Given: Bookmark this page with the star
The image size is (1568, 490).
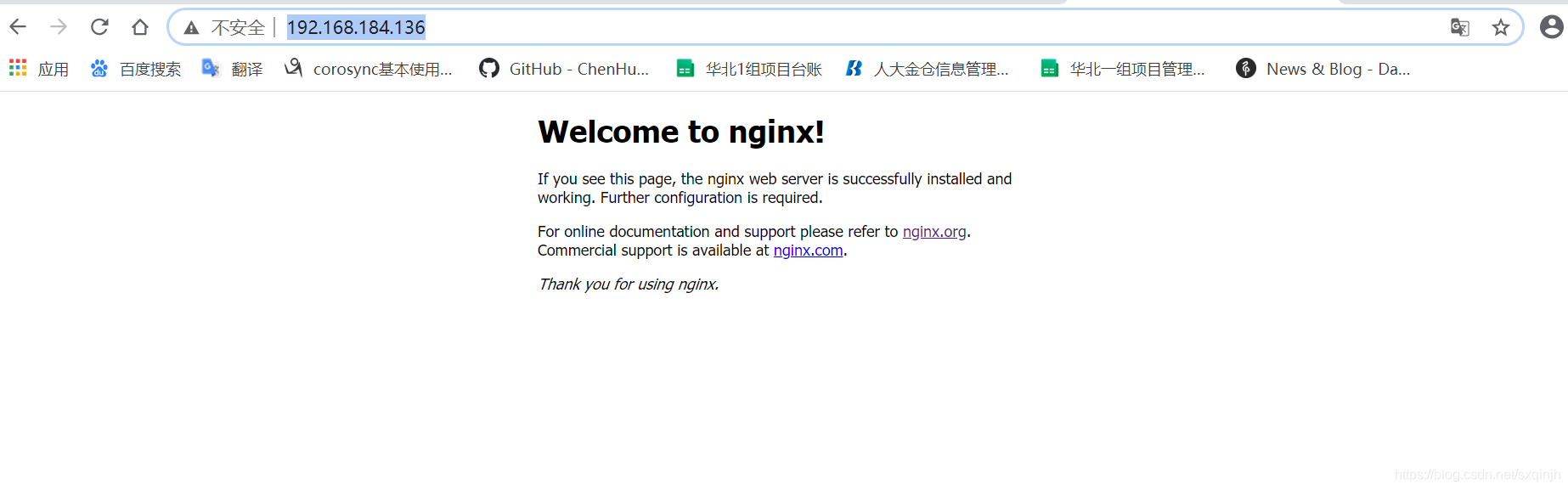Looking at the screenshot, I should (1501, 27).
